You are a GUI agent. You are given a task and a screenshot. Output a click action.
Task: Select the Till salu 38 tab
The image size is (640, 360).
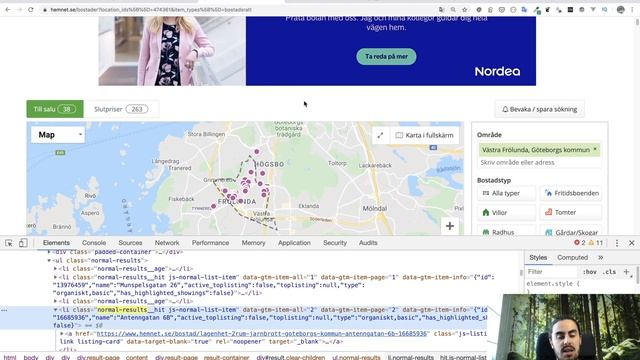pyautogui.click(x=55, y=109)
